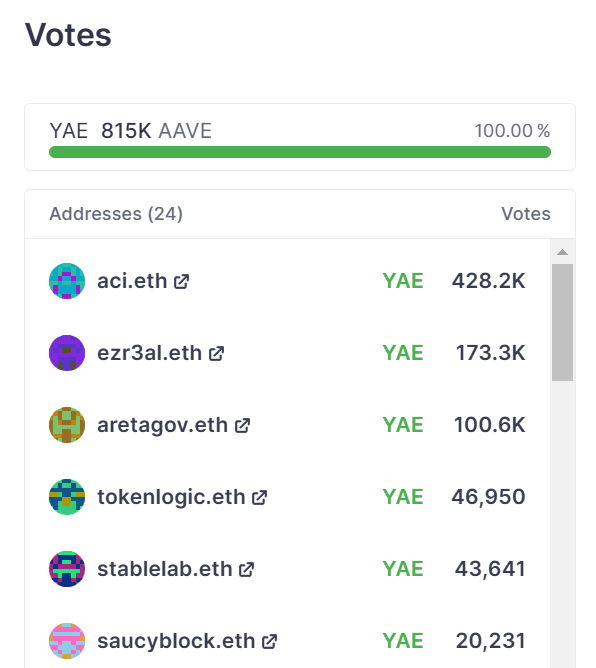Open external link icon beside tokenlogic.eth
The width and height of the screenshot is (596, 668).
pyautogui.click(x=259, y=498)
